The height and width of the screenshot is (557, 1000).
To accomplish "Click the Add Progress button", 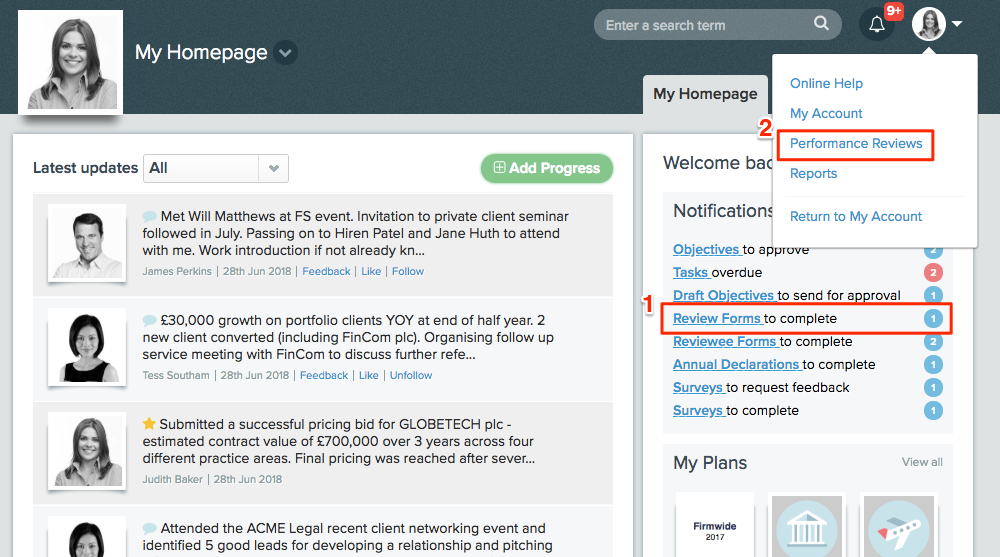I will pyautogui.click(x=547, y=168).
